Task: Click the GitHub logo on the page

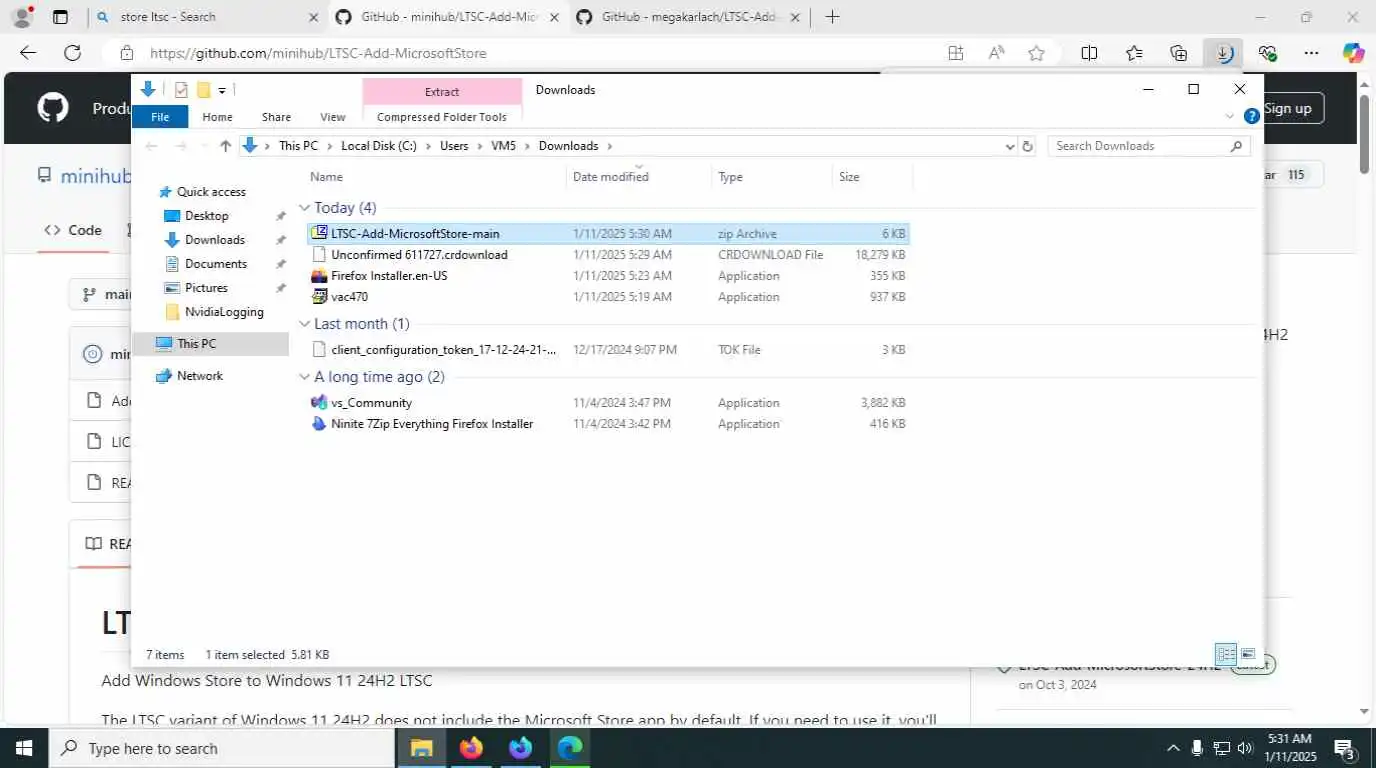Action: [53, 108]
